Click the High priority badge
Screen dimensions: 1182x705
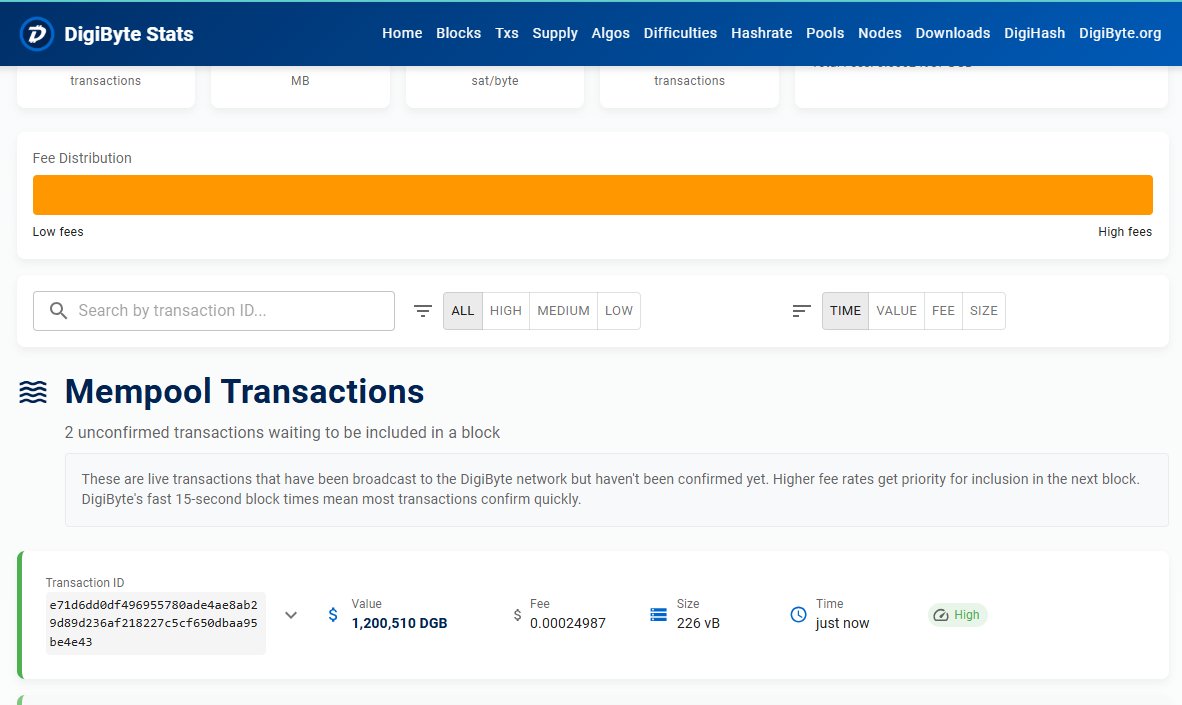[x=957, y=615]
